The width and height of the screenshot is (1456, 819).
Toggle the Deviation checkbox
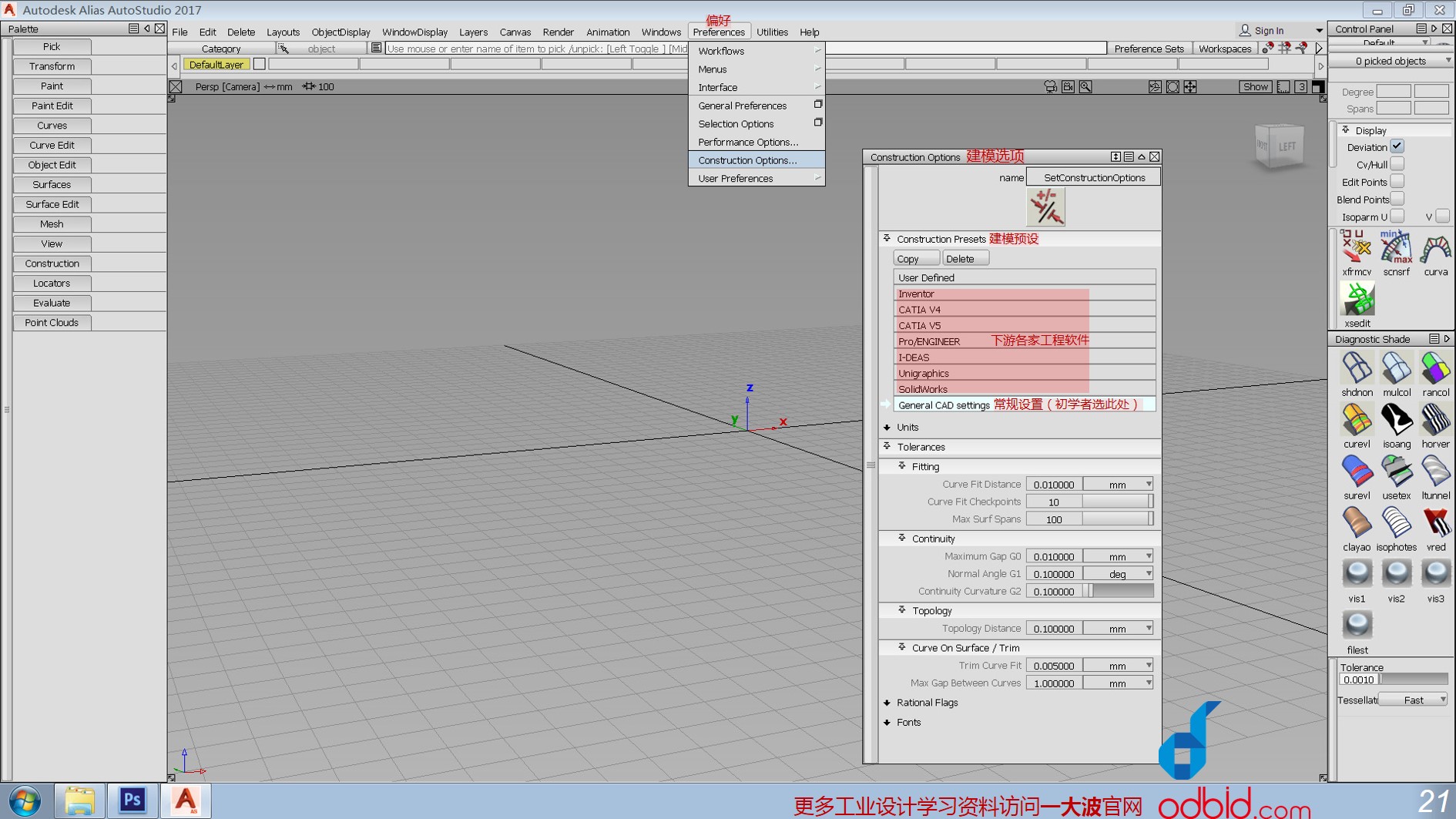point(1397,146)
